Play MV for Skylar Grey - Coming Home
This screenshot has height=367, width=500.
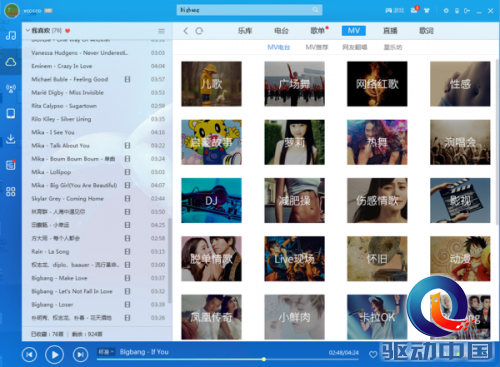click(127, 198)
